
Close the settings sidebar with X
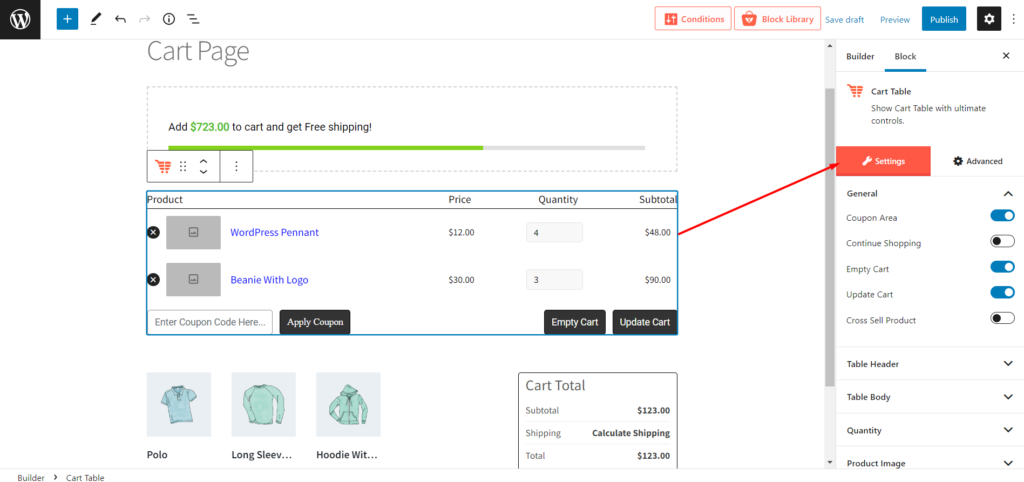1006,56
